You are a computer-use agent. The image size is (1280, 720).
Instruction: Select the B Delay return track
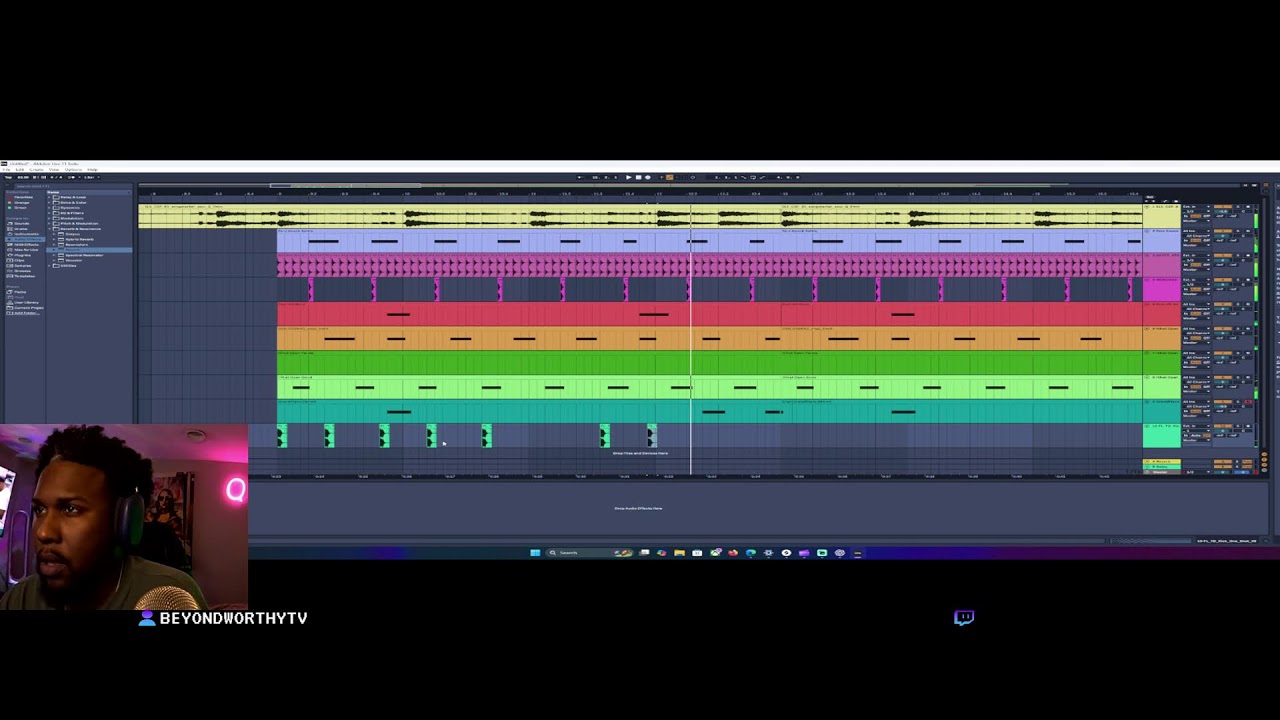click(1162, 467)
